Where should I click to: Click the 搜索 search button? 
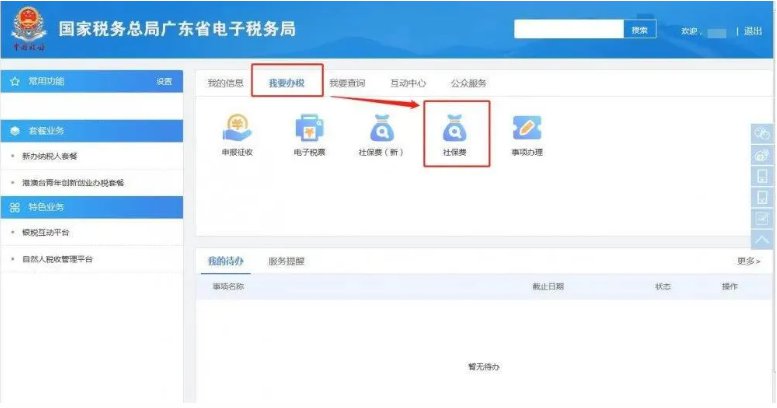click(640, 30)
